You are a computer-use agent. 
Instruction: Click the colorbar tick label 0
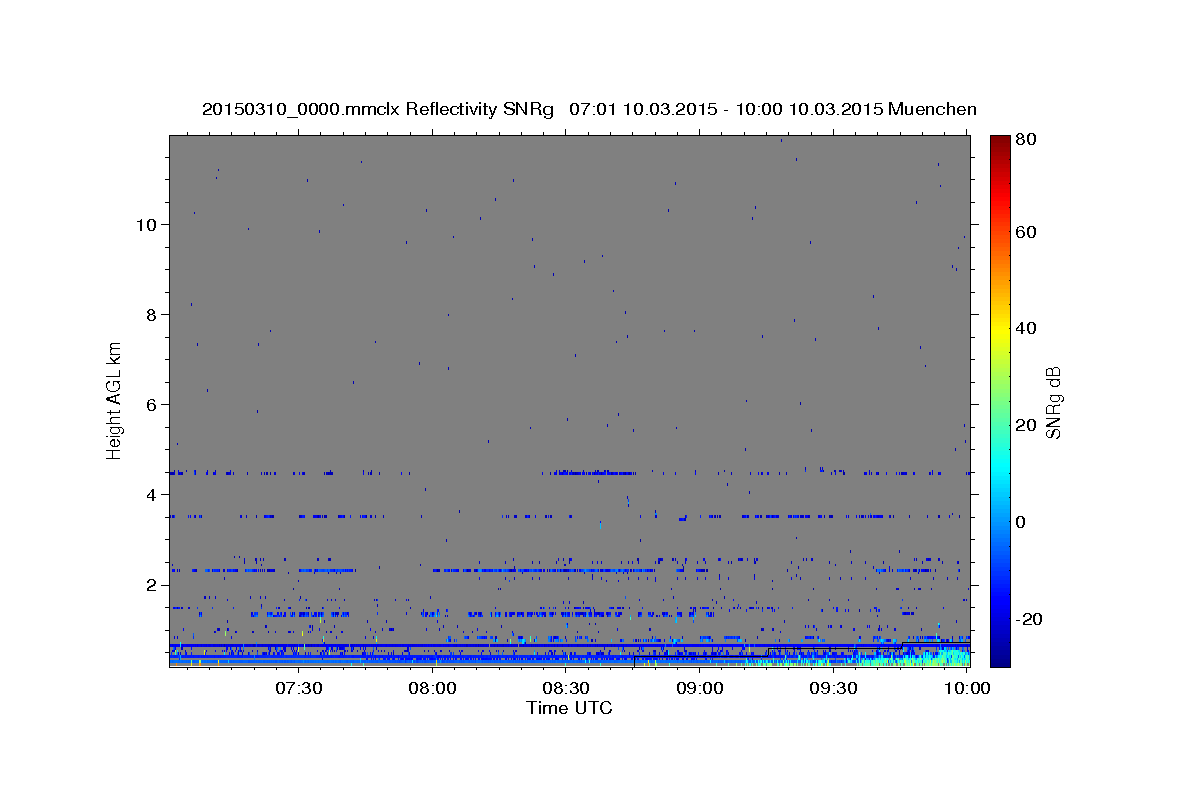(1021, 522)
